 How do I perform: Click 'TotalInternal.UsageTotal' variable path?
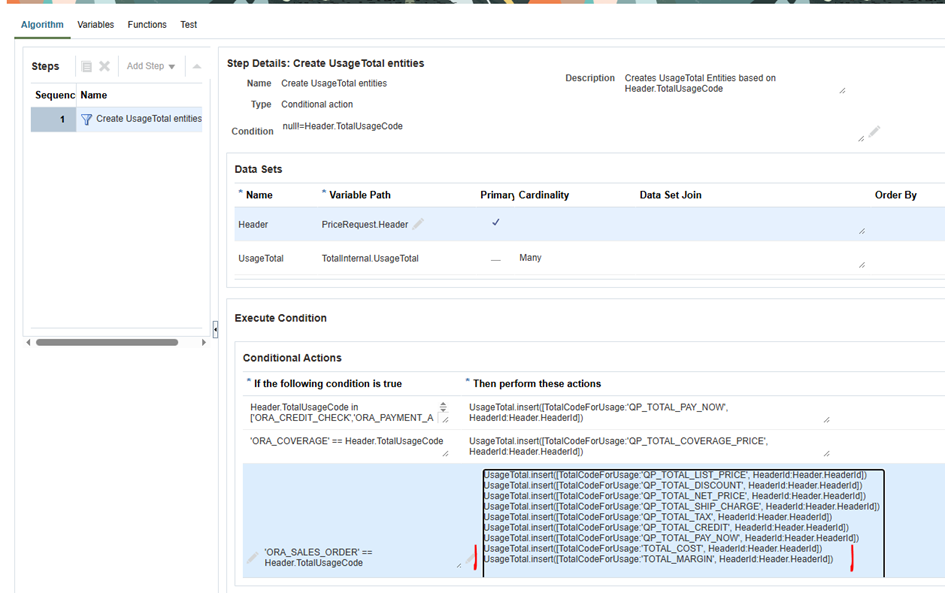pyautogui.click(x=370, y=258)
